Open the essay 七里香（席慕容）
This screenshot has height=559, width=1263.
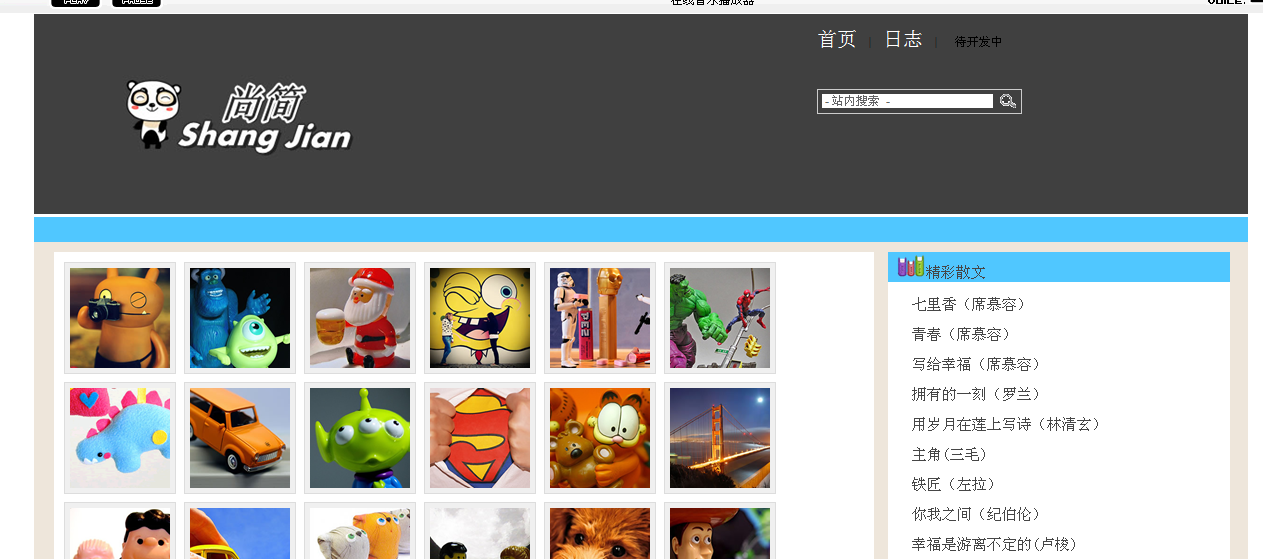969,304
